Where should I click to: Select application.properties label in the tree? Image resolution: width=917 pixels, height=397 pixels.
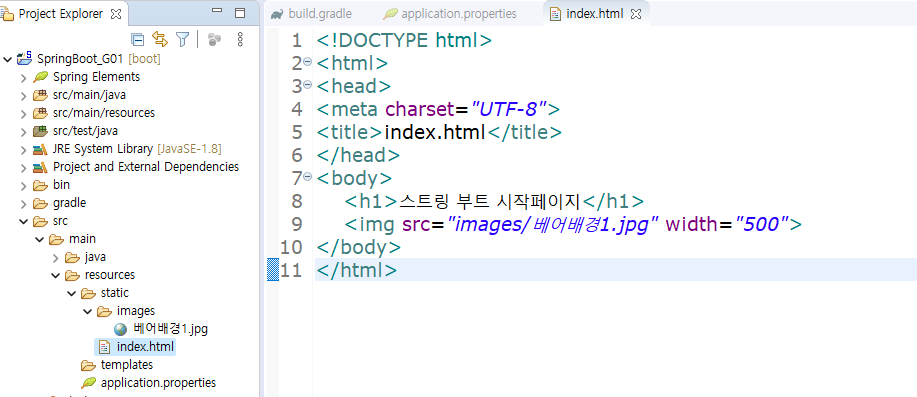[x=158, y=383]
